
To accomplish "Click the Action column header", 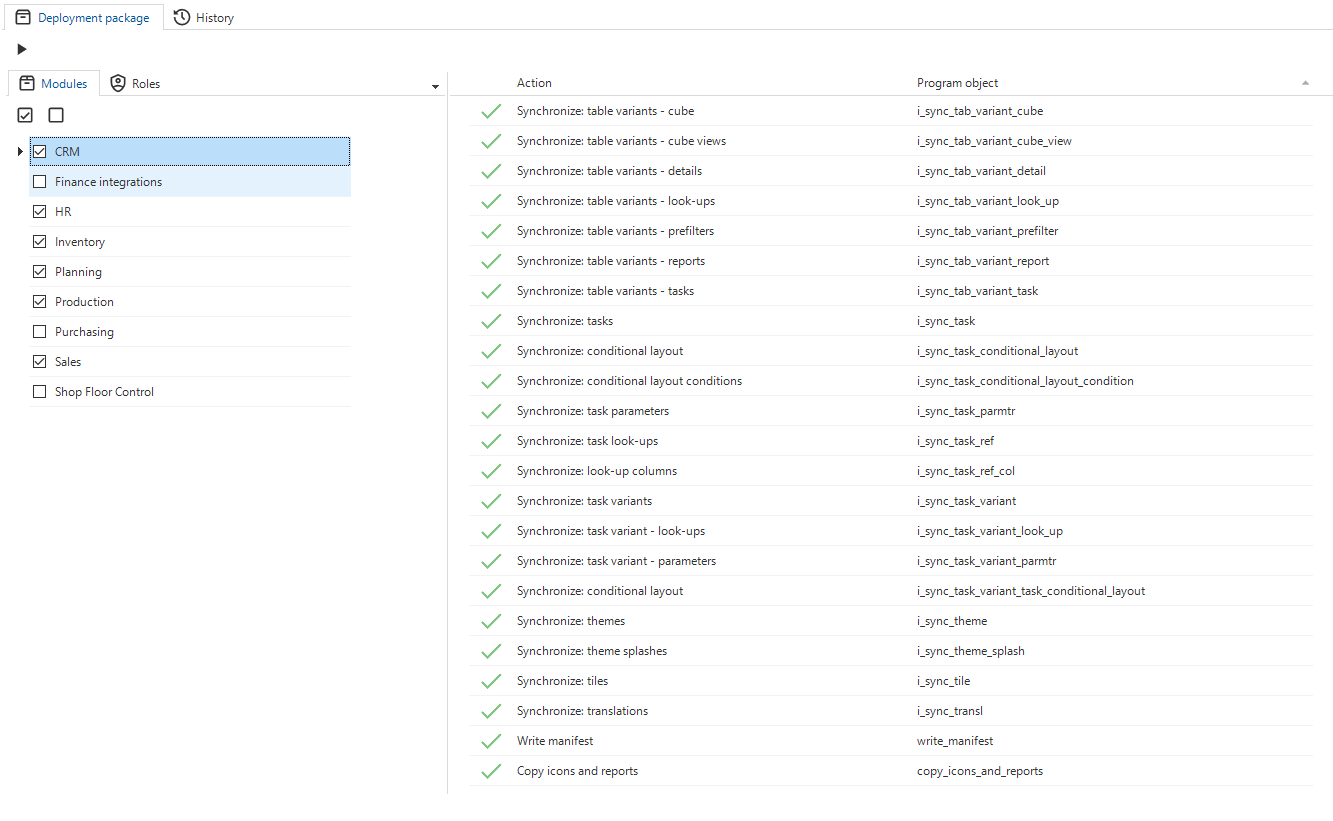I will [x=534, y=83].
